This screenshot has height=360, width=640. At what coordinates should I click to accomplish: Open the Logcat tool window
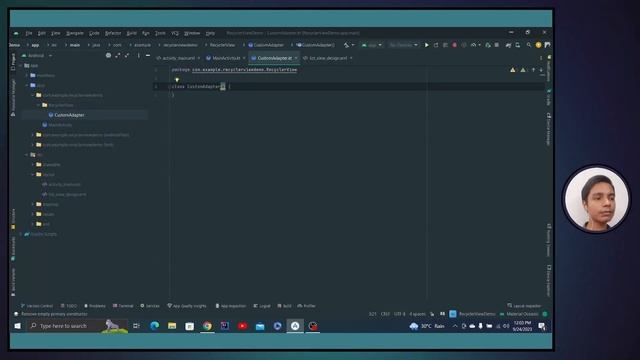coord(262,306)
